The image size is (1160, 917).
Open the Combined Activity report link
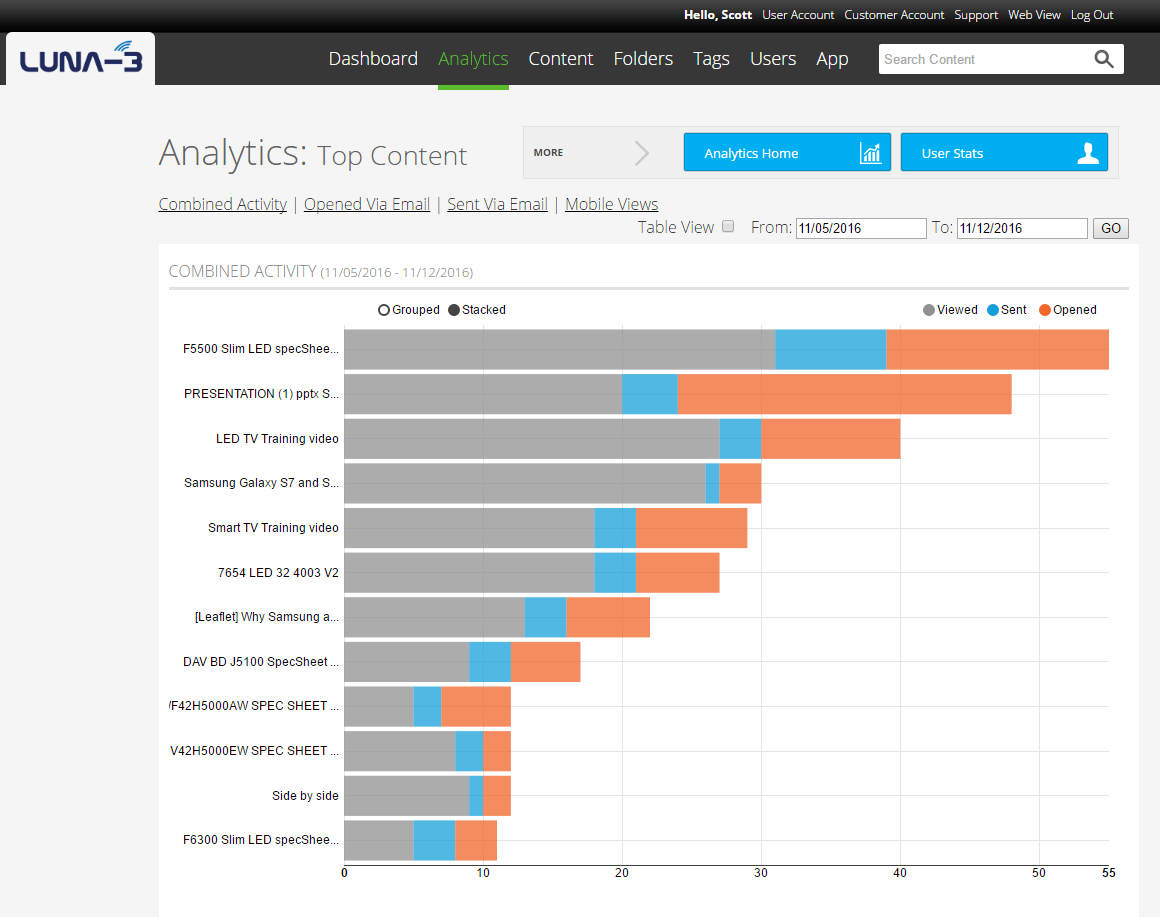point(223,204)
